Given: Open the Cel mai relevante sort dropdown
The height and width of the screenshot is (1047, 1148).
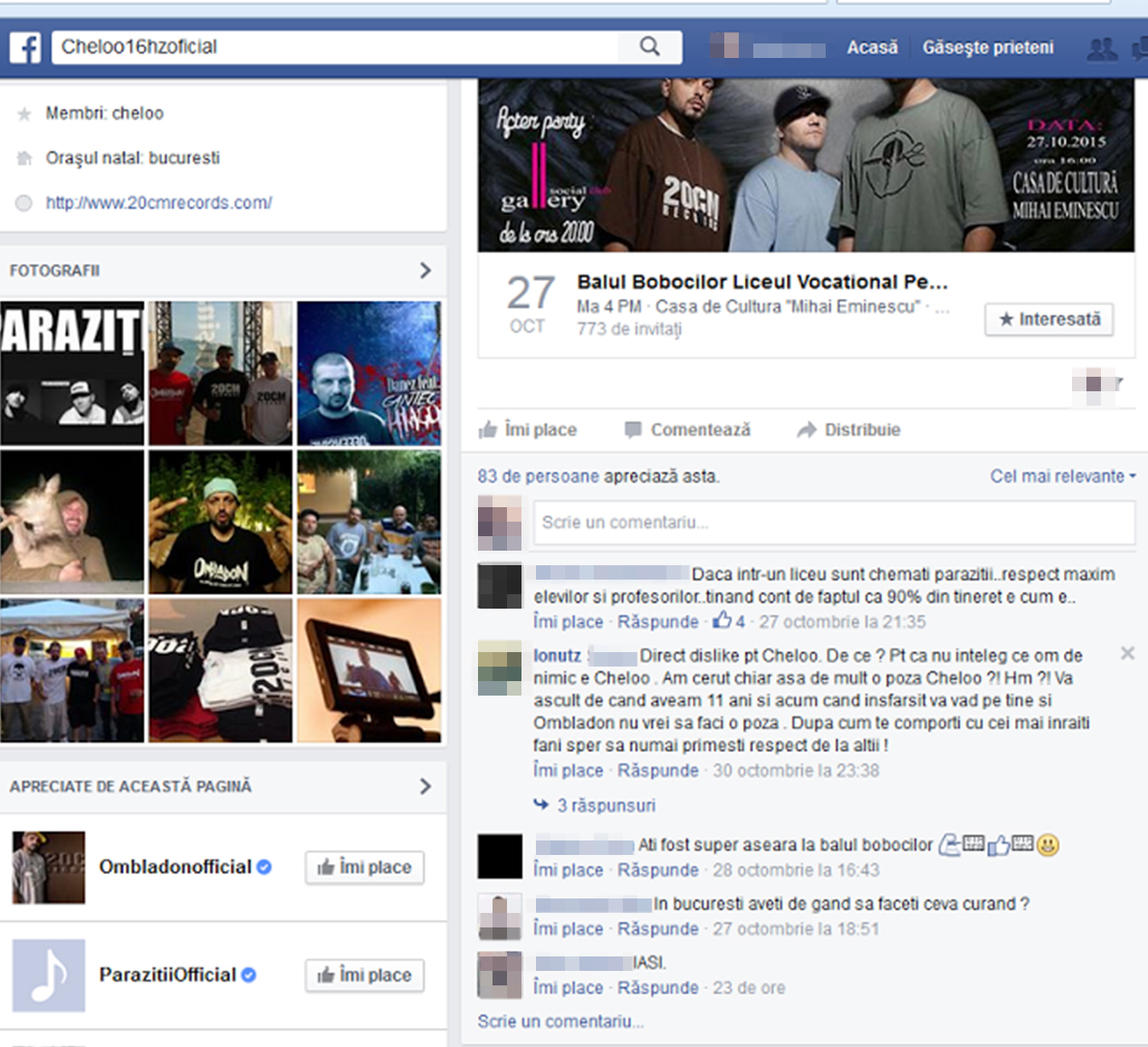Looking at the screenshot, I should (1062, 476).
